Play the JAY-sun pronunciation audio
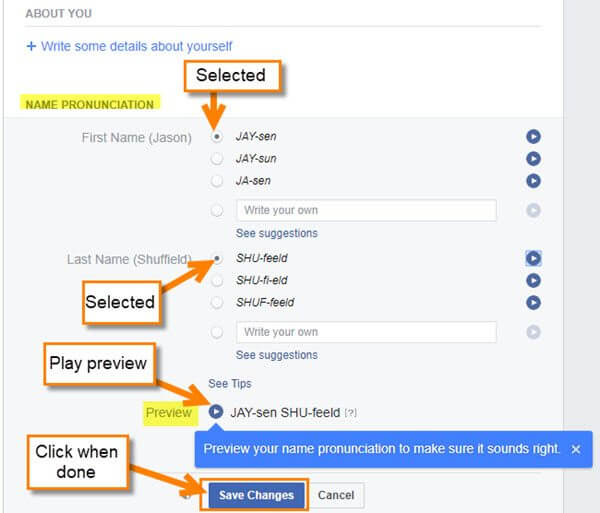 tap(533, 159)
